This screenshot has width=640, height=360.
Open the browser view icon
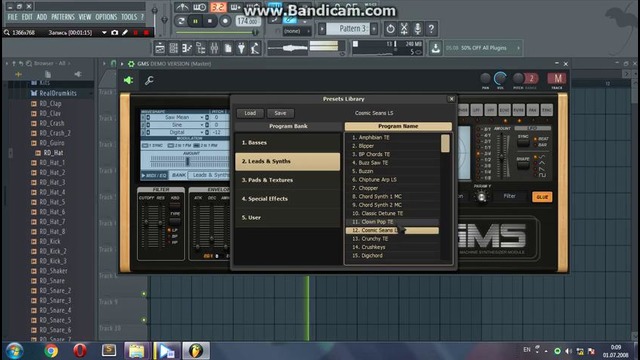[x=200, y=48]
